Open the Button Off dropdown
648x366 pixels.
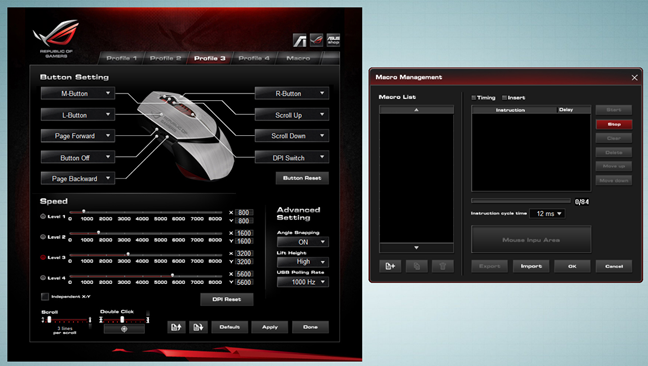click(78, 157)
